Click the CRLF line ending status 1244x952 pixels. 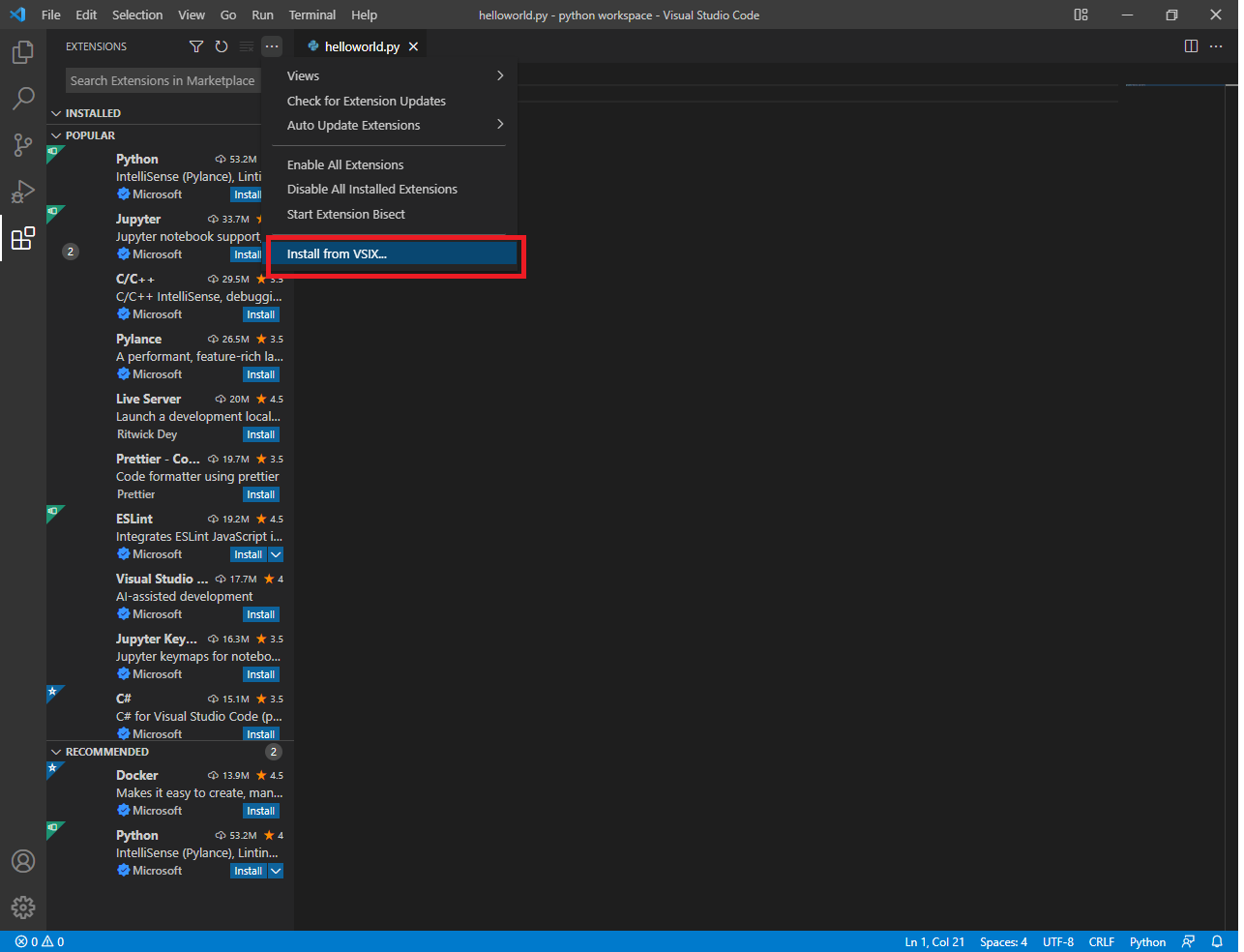(1102, 941)
